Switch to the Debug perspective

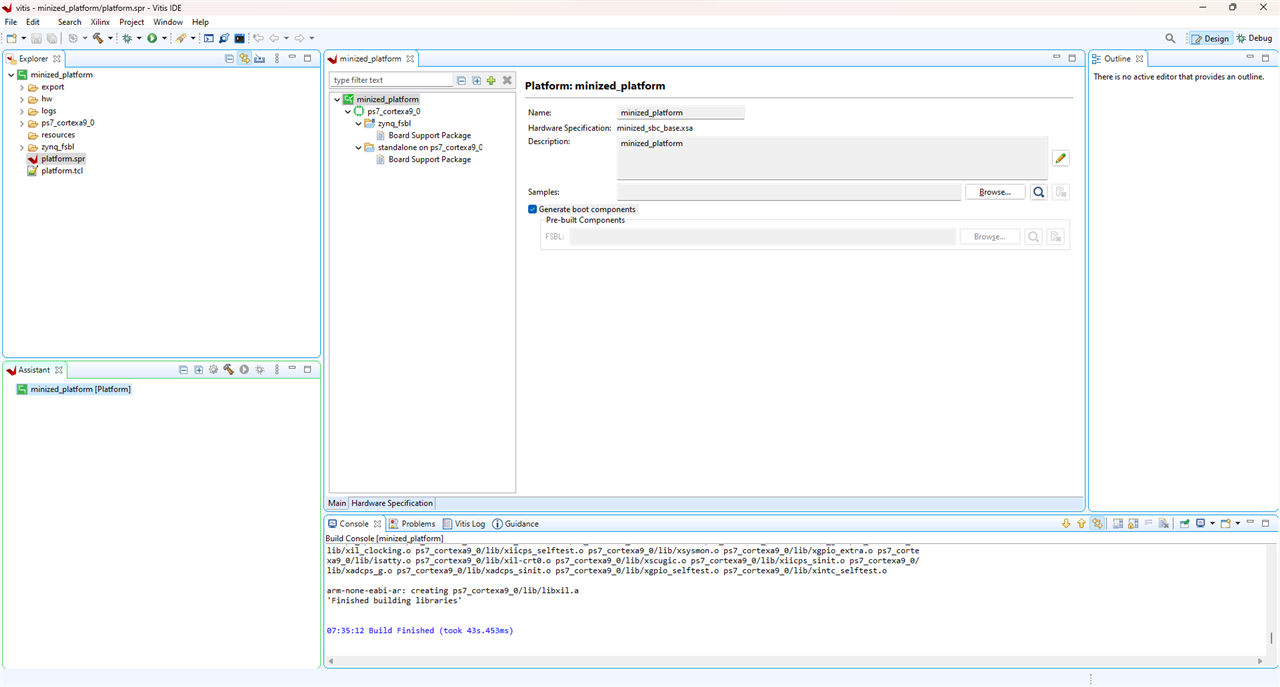[x=1254, y=38]
